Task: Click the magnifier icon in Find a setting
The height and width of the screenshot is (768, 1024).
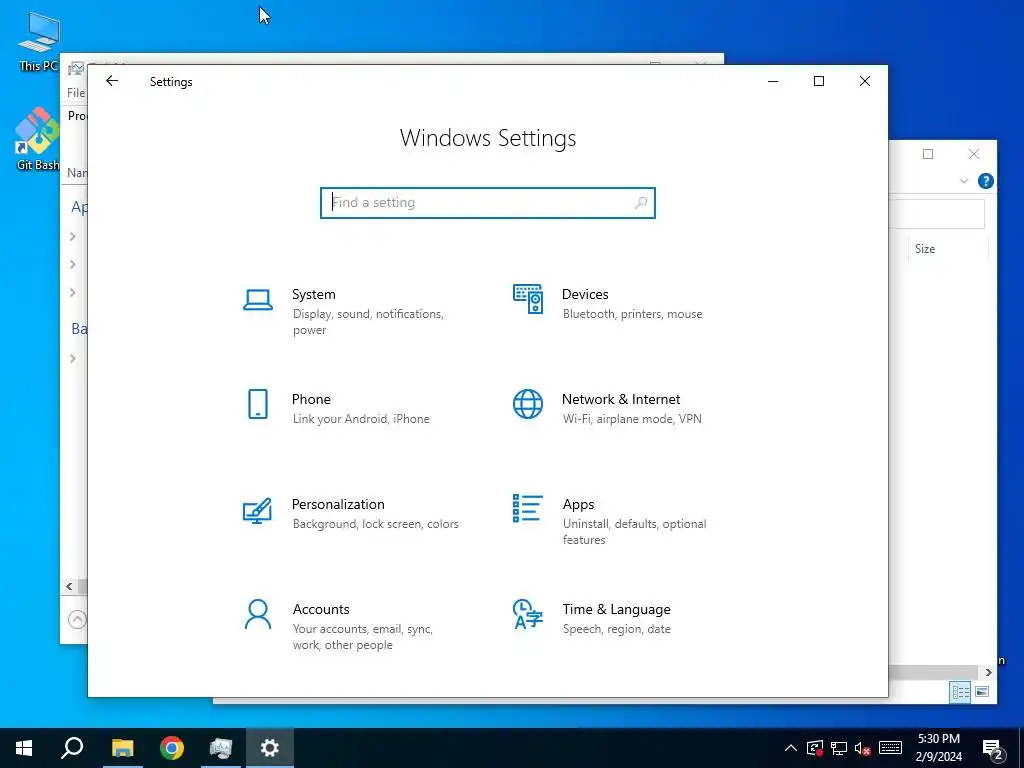Action: coord(641,203)
